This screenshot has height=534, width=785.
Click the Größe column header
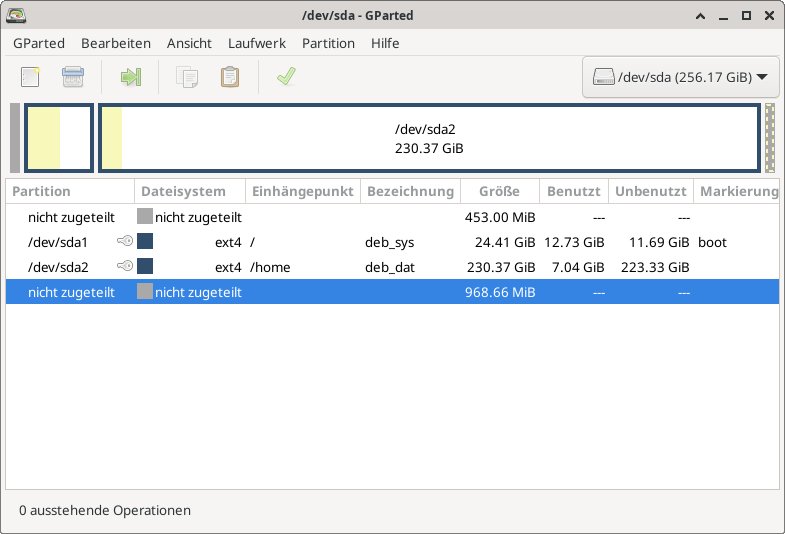coord(500,191)
